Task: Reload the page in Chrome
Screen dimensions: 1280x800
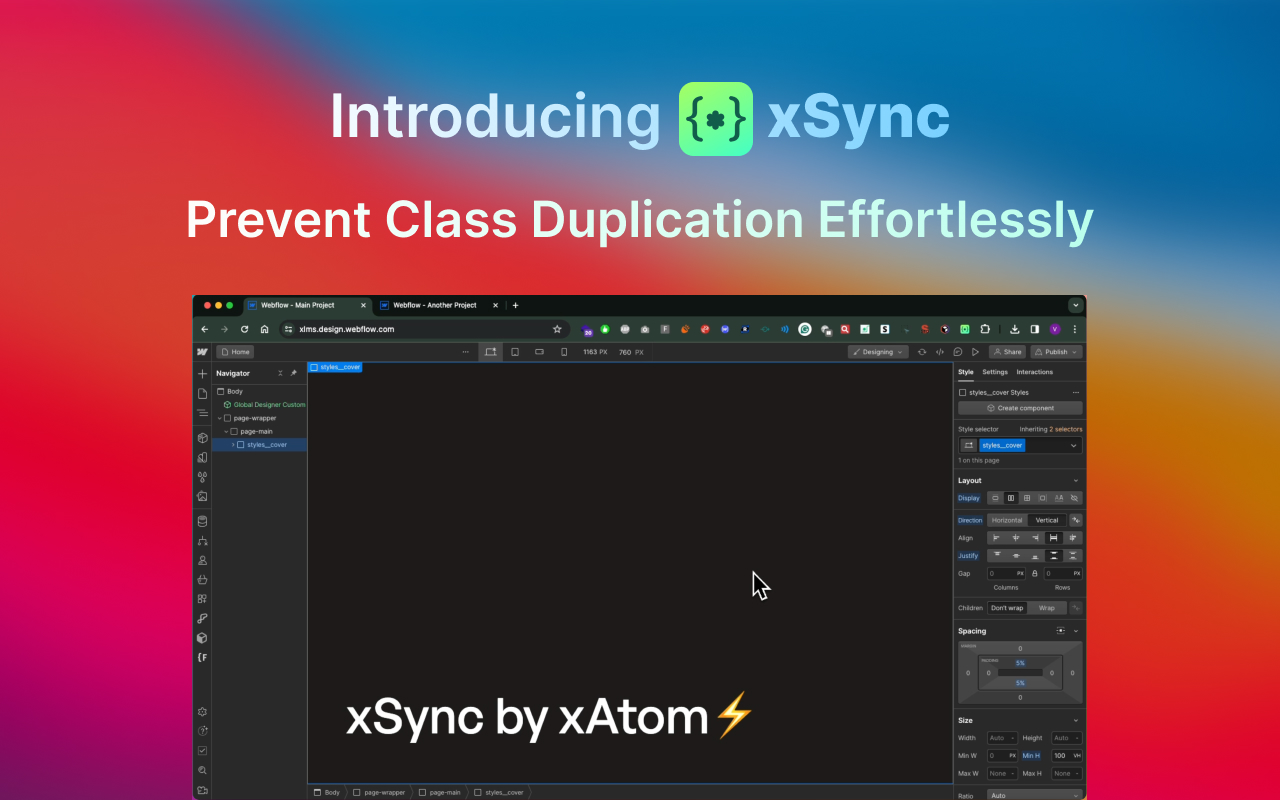Action: (244, 329)
